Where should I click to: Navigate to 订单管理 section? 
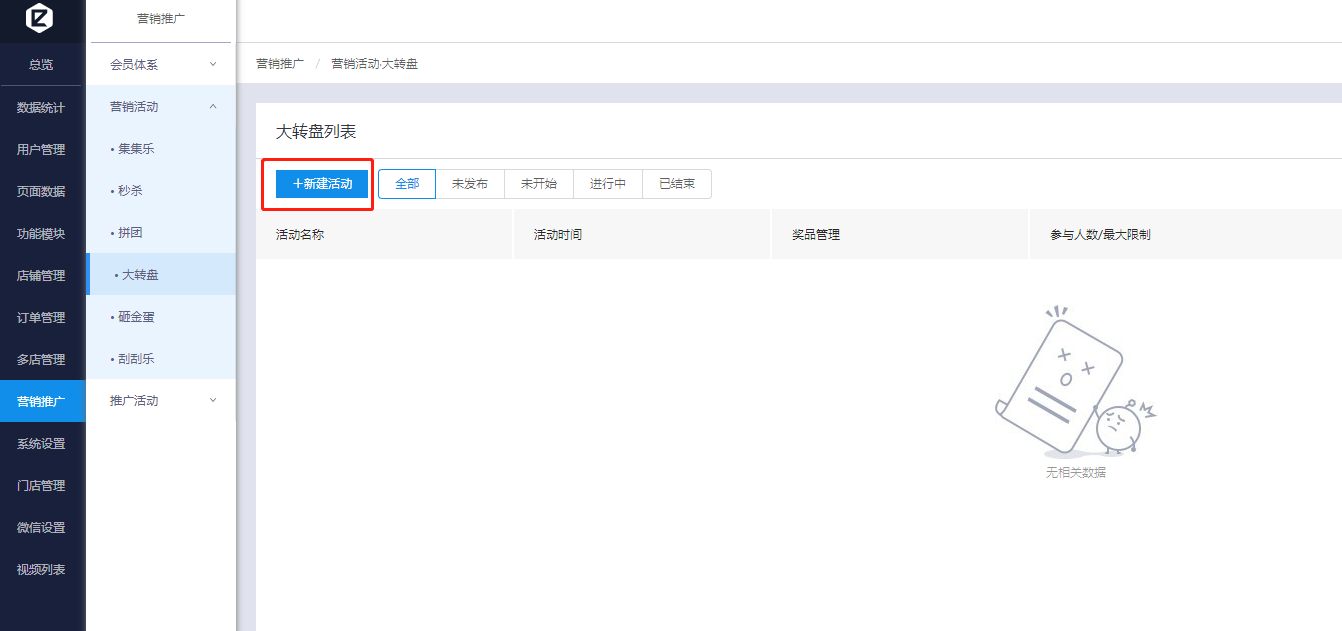click(41, 318)
